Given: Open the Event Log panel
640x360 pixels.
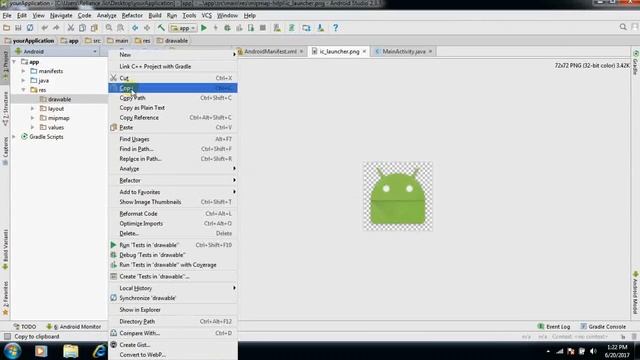Looking at the screenshot, I should point(554,327).
